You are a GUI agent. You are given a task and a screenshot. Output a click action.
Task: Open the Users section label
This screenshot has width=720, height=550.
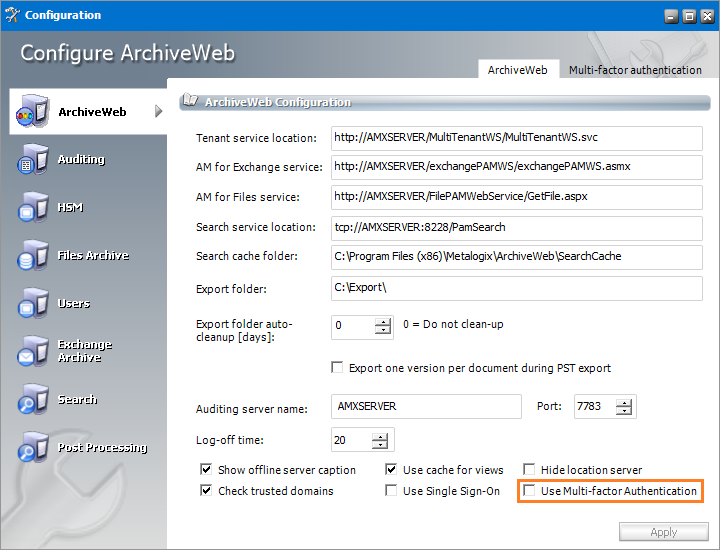coord(73,303)
